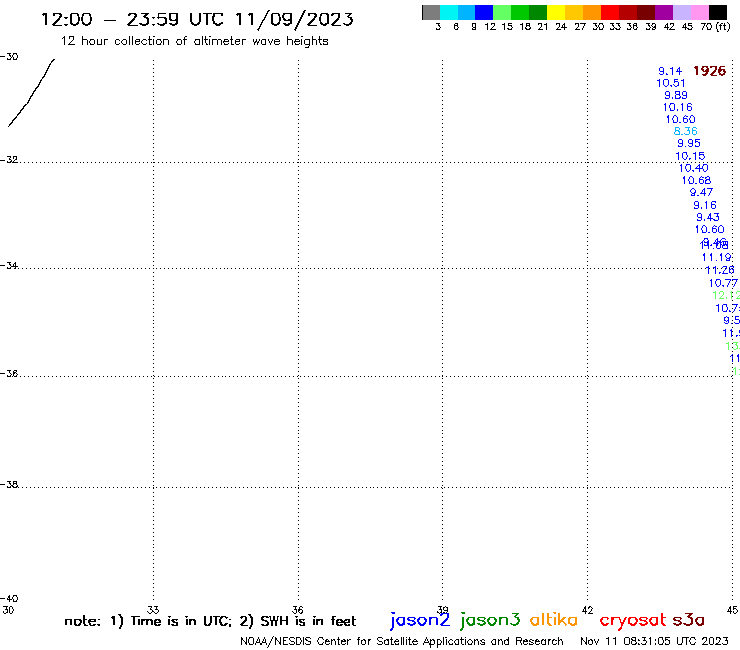Select the dark red 's3a' satellite label

pos(689,620)
